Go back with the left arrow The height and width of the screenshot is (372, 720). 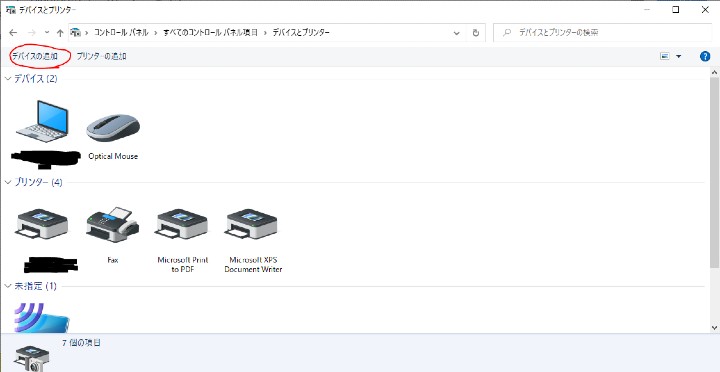click(13, 33)
